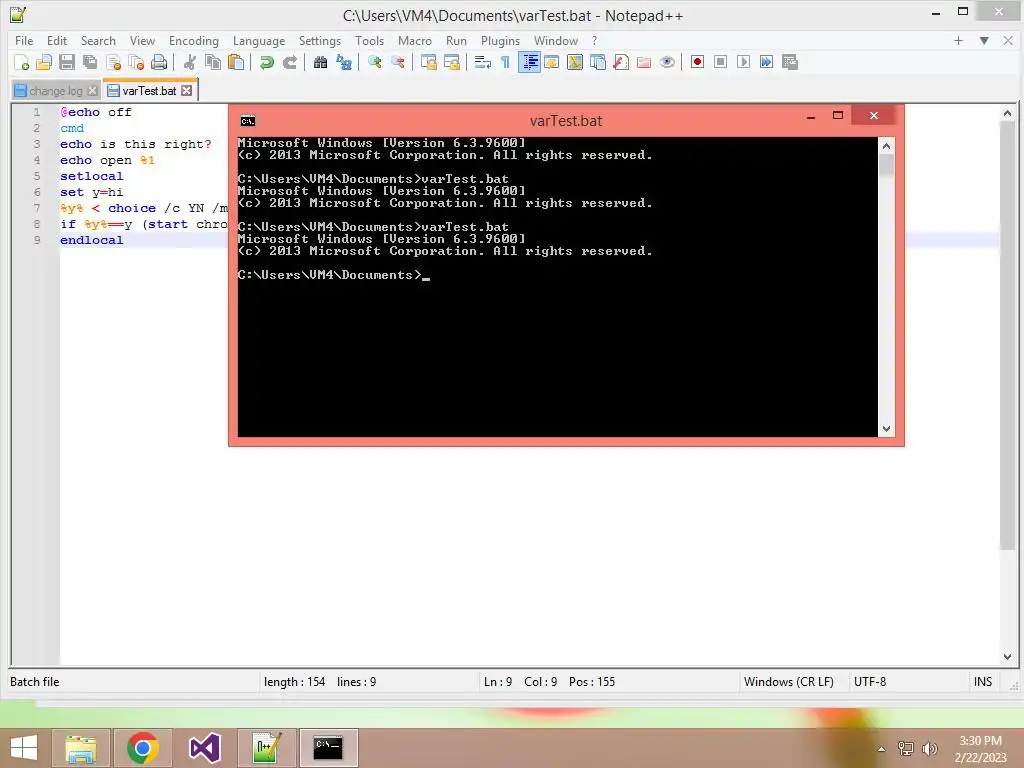Open the Document List icon

click(x=598, y=62)
